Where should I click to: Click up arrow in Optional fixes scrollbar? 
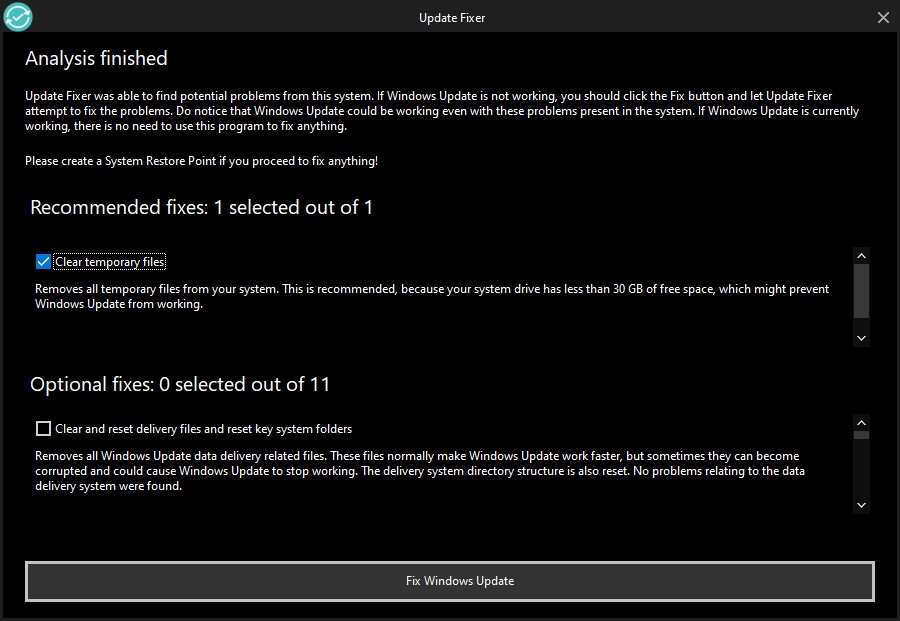[861, 423]
